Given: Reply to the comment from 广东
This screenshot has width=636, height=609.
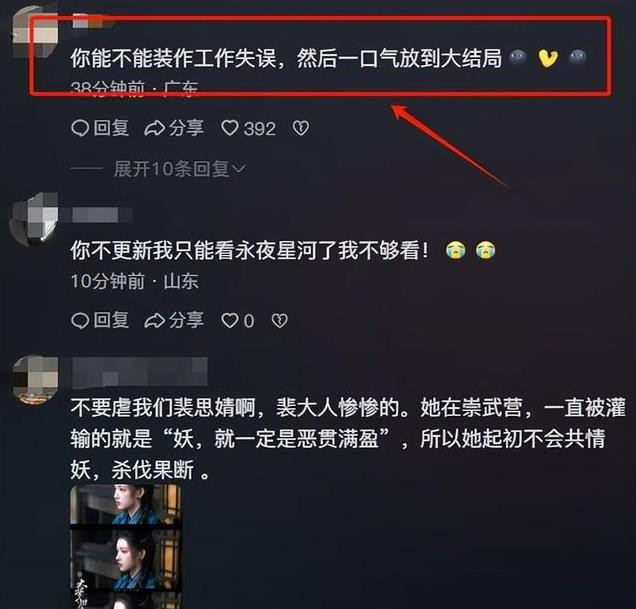Looking at the screenshot, I should tap(100, 128).
